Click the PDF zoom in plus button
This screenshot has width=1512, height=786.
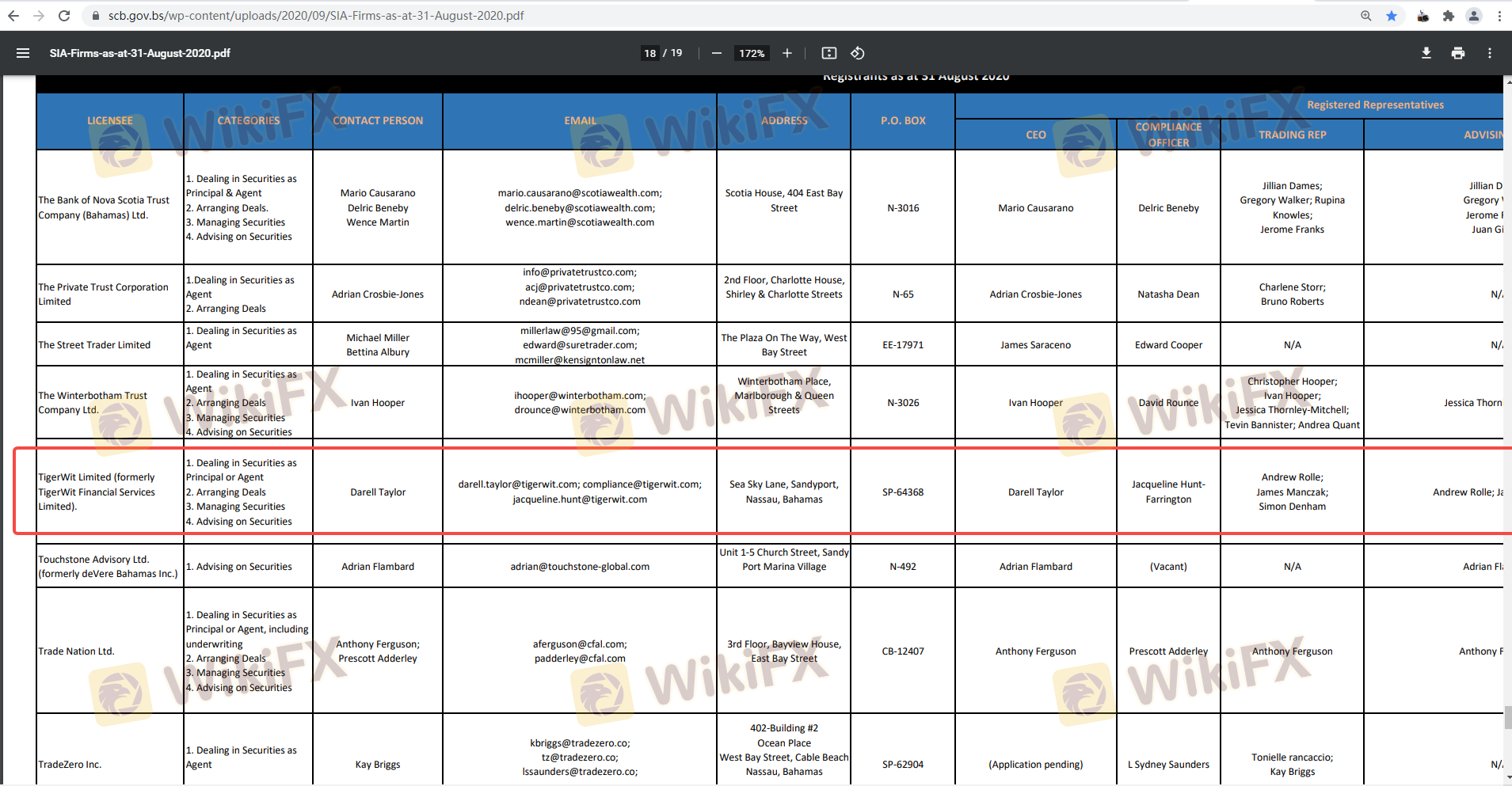[x=787, y=53]
